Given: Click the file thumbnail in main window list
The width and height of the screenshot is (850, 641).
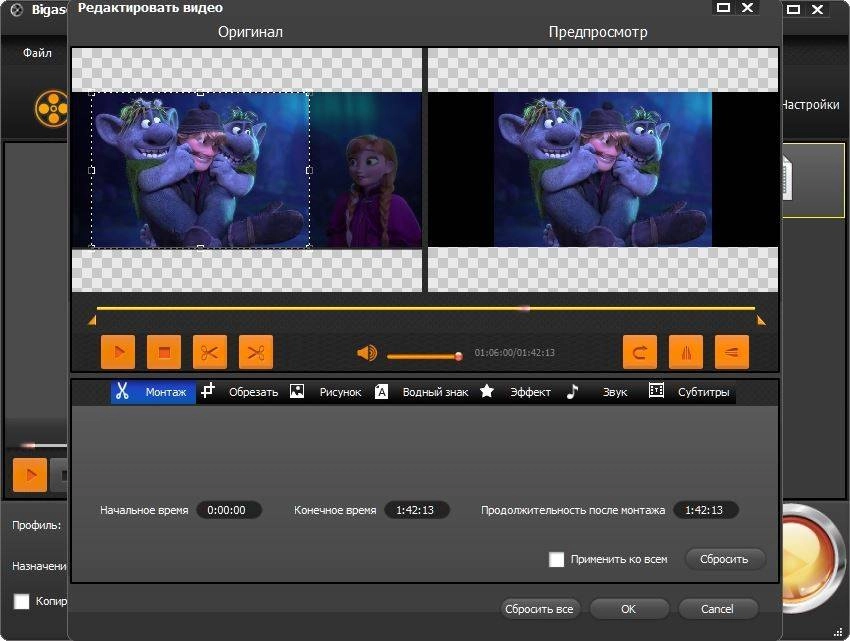Looking at the screenshot, I should (787, 178).
